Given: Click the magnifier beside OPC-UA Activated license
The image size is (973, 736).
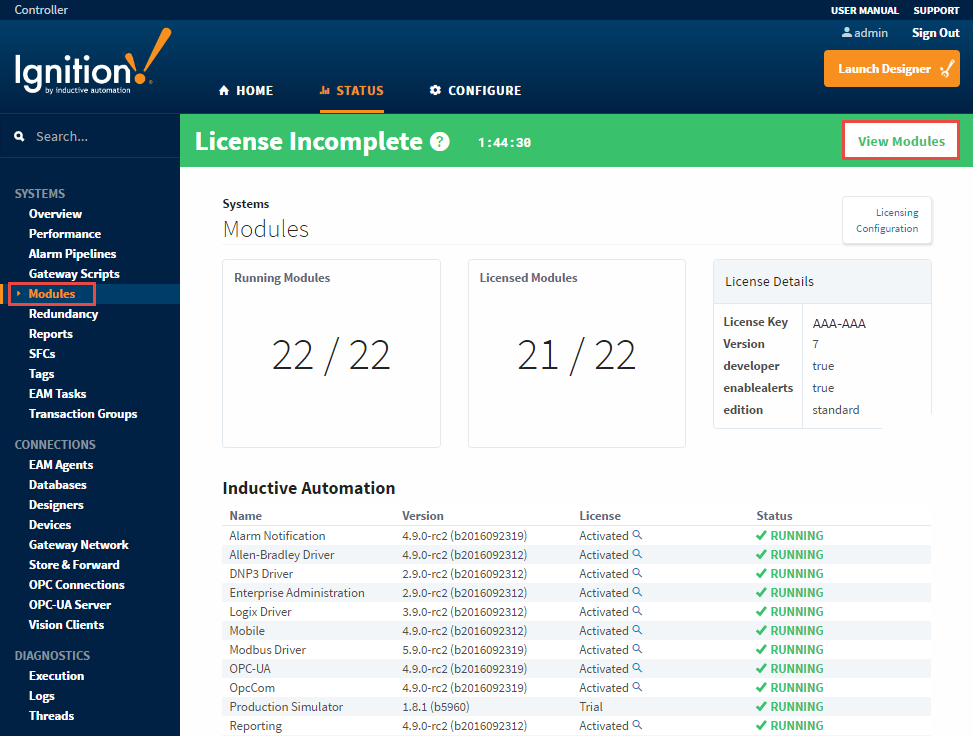Looking at the screenshot, I should pyautogui.click(x=638, y=669).
